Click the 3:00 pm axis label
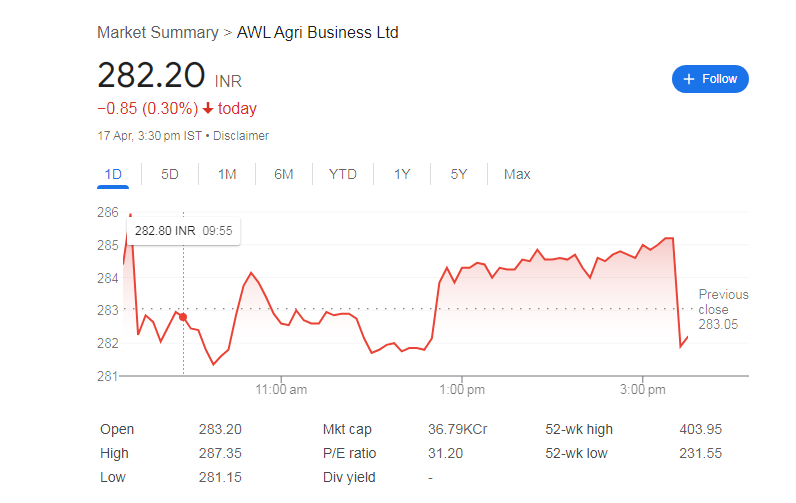The image size is (796, 503). [643, 390]
